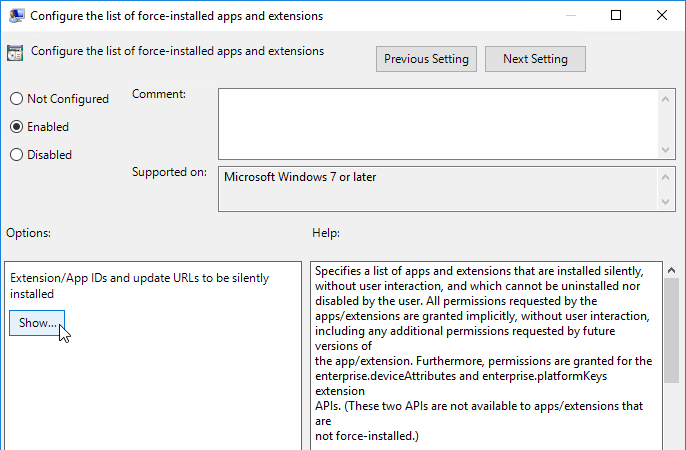The image size is (686, 450).
Task: Click Supported on scroll up arrow
Action: pos(665,177)
